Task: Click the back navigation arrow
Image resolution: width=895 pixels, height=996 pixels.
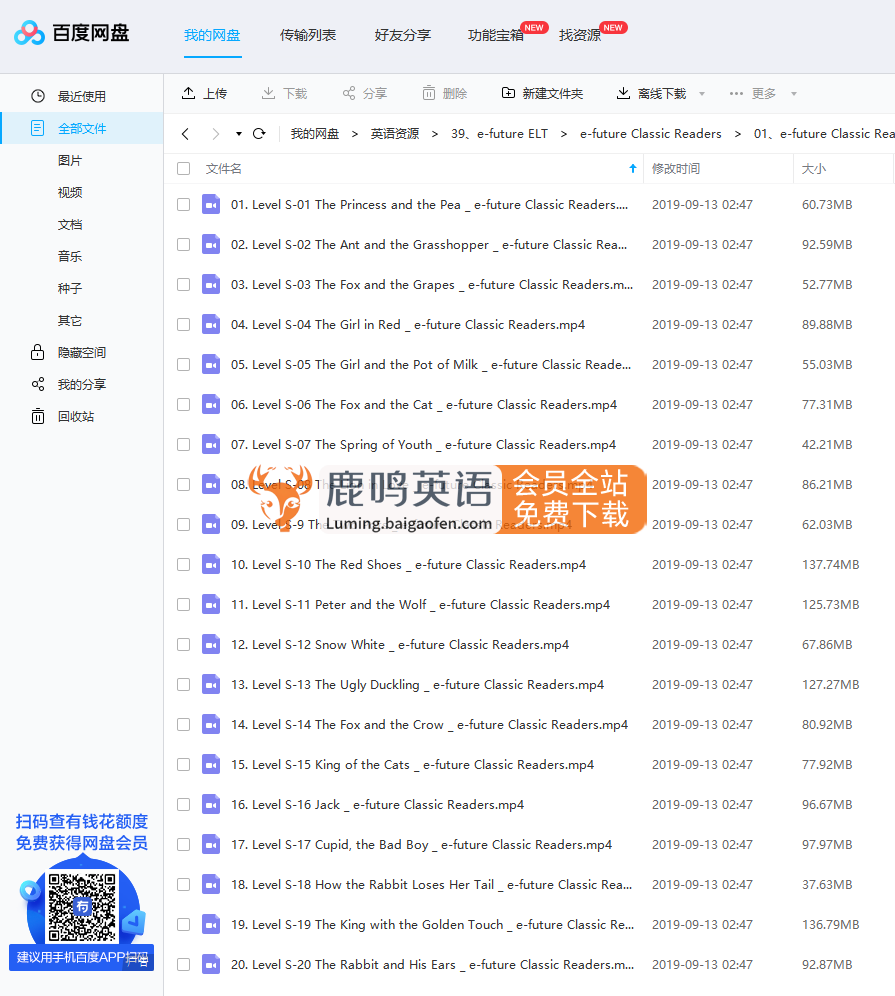Action: coord(185,133)
